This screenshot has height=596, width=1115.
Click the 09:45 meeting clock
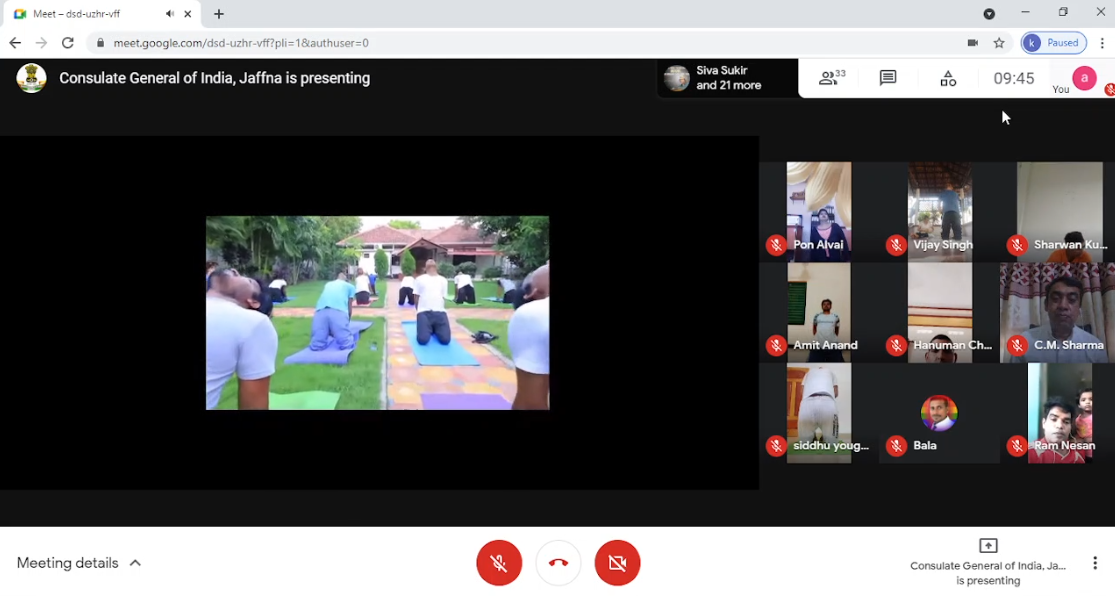(x=1013, y=78)
